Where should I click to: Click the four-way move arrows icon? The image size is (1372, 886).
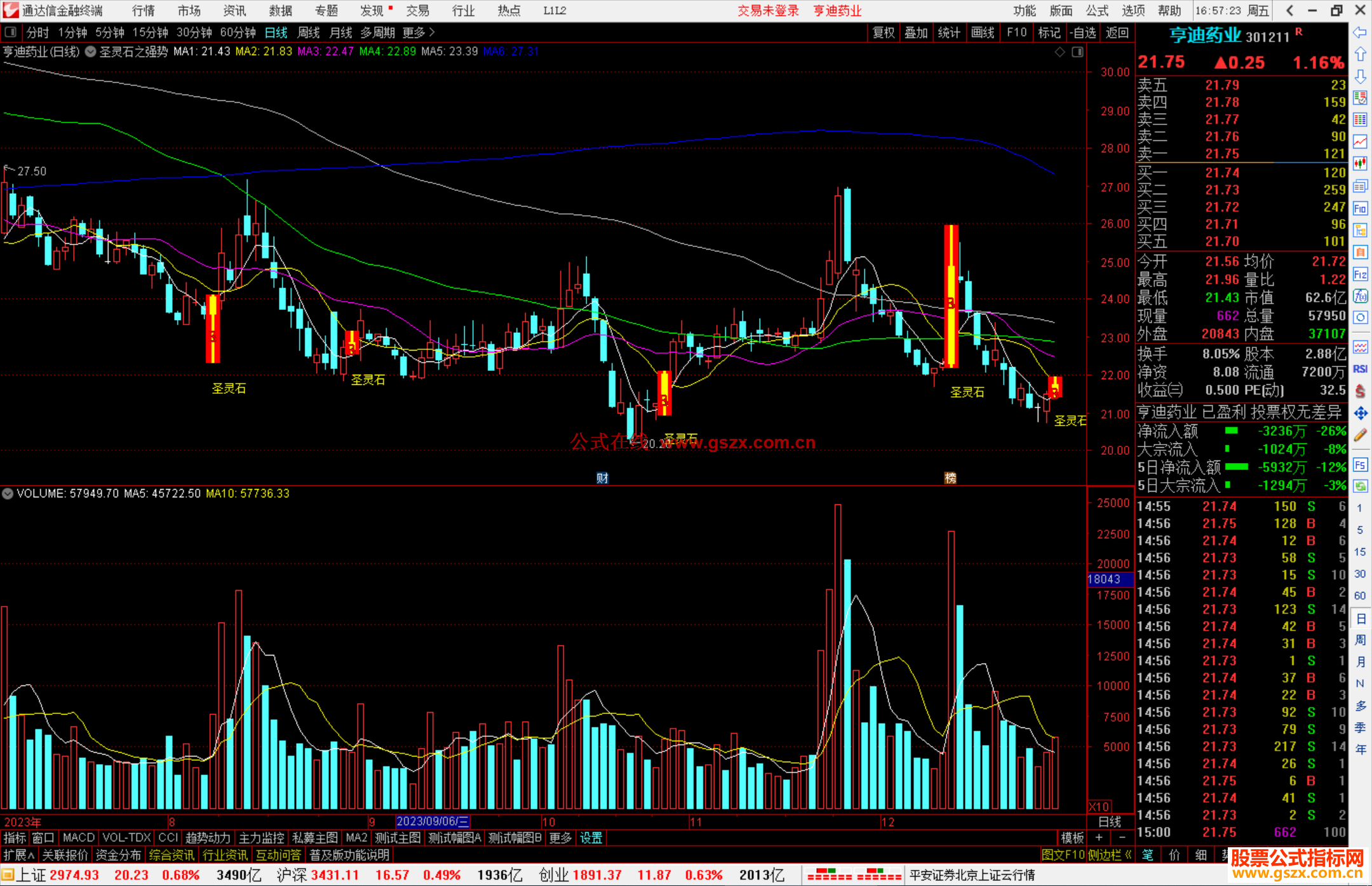[1360, 413]
